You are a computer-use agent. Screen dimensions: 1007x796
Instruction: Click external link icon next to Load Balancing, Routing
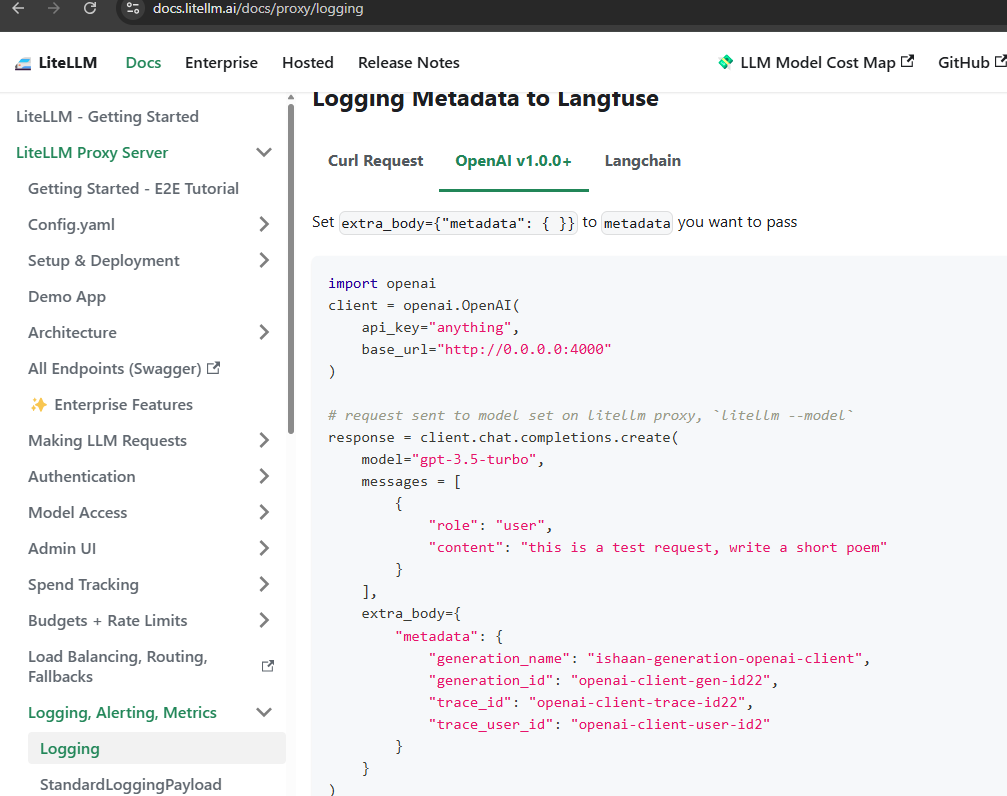coord(267,666)
